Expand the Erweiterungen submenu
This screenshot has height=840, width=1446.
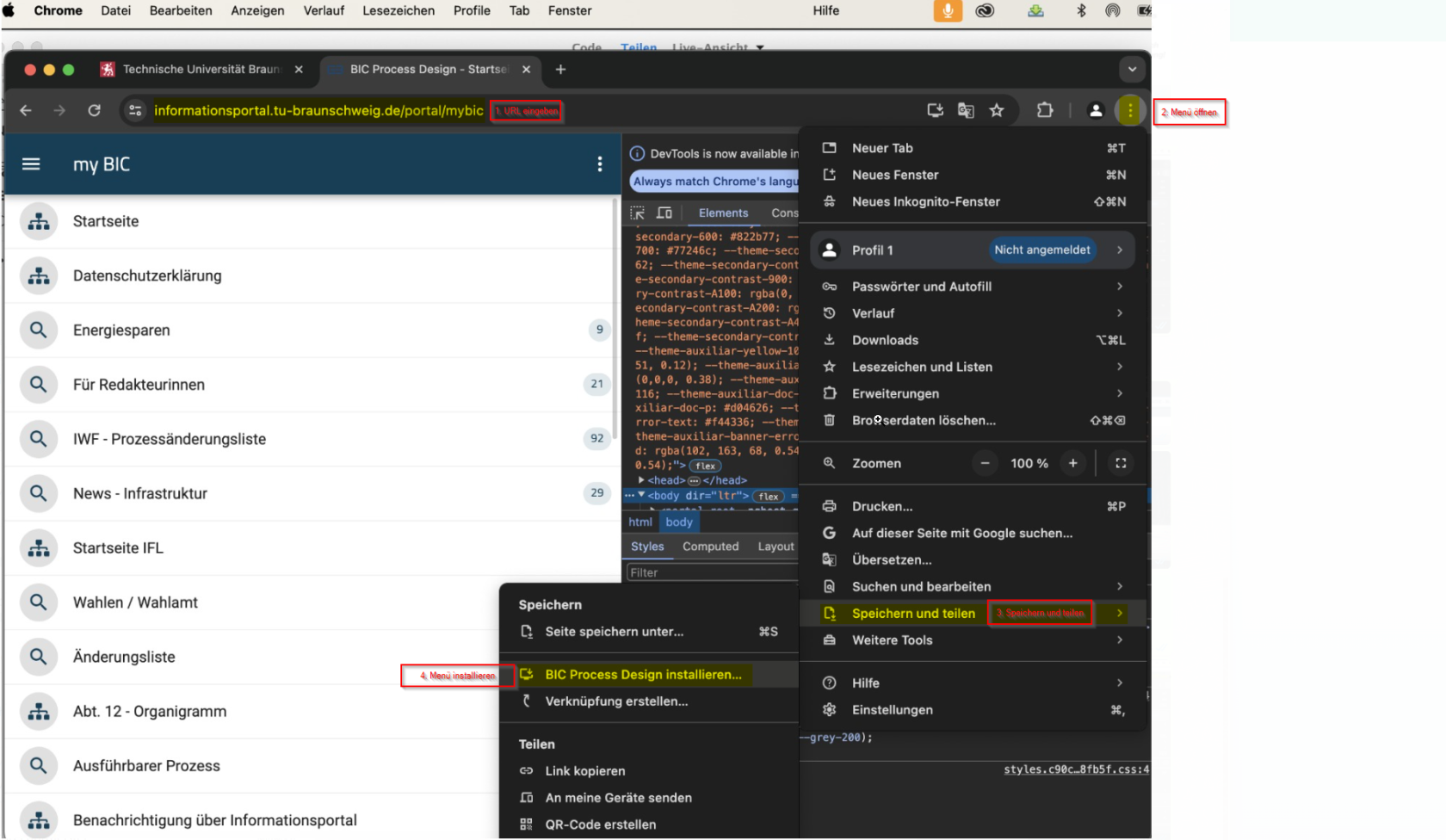click(1120, 393)
